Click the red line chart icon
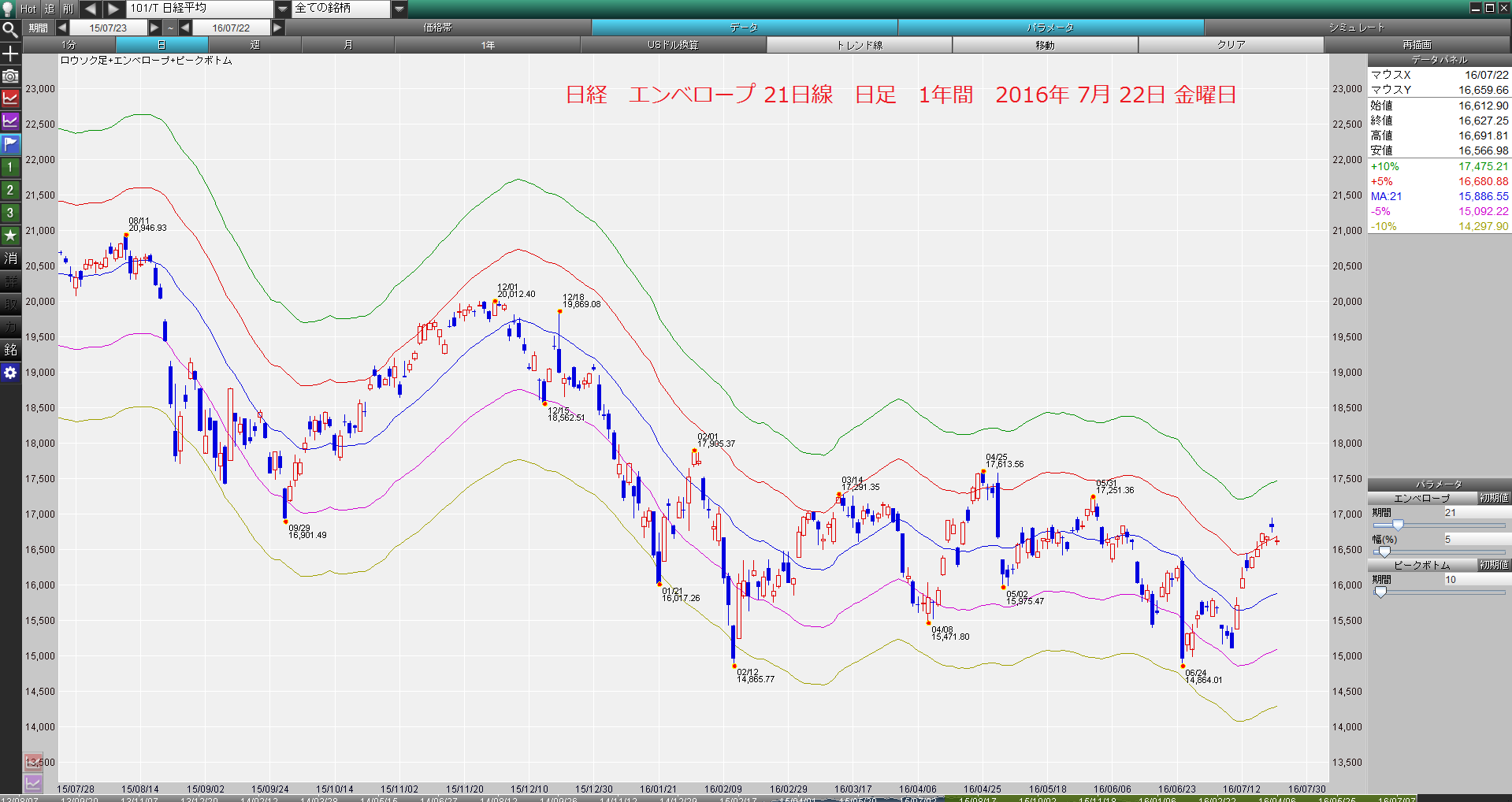Screen dimensions: 1512x802 coord(10,98)
